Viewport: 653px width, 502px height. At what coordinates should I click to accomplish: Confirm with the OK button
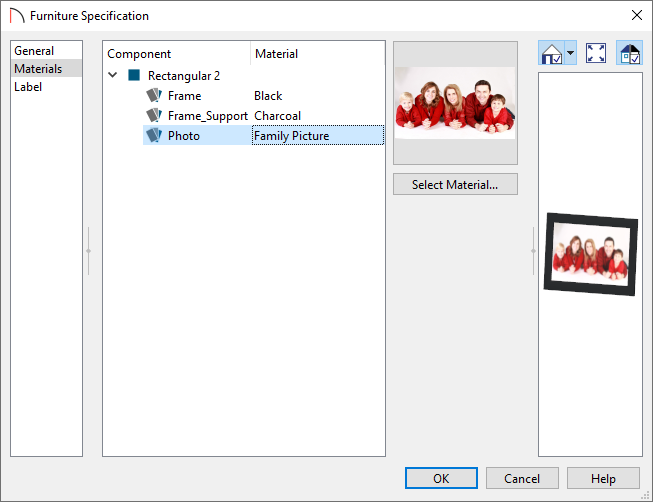(441, 478)
